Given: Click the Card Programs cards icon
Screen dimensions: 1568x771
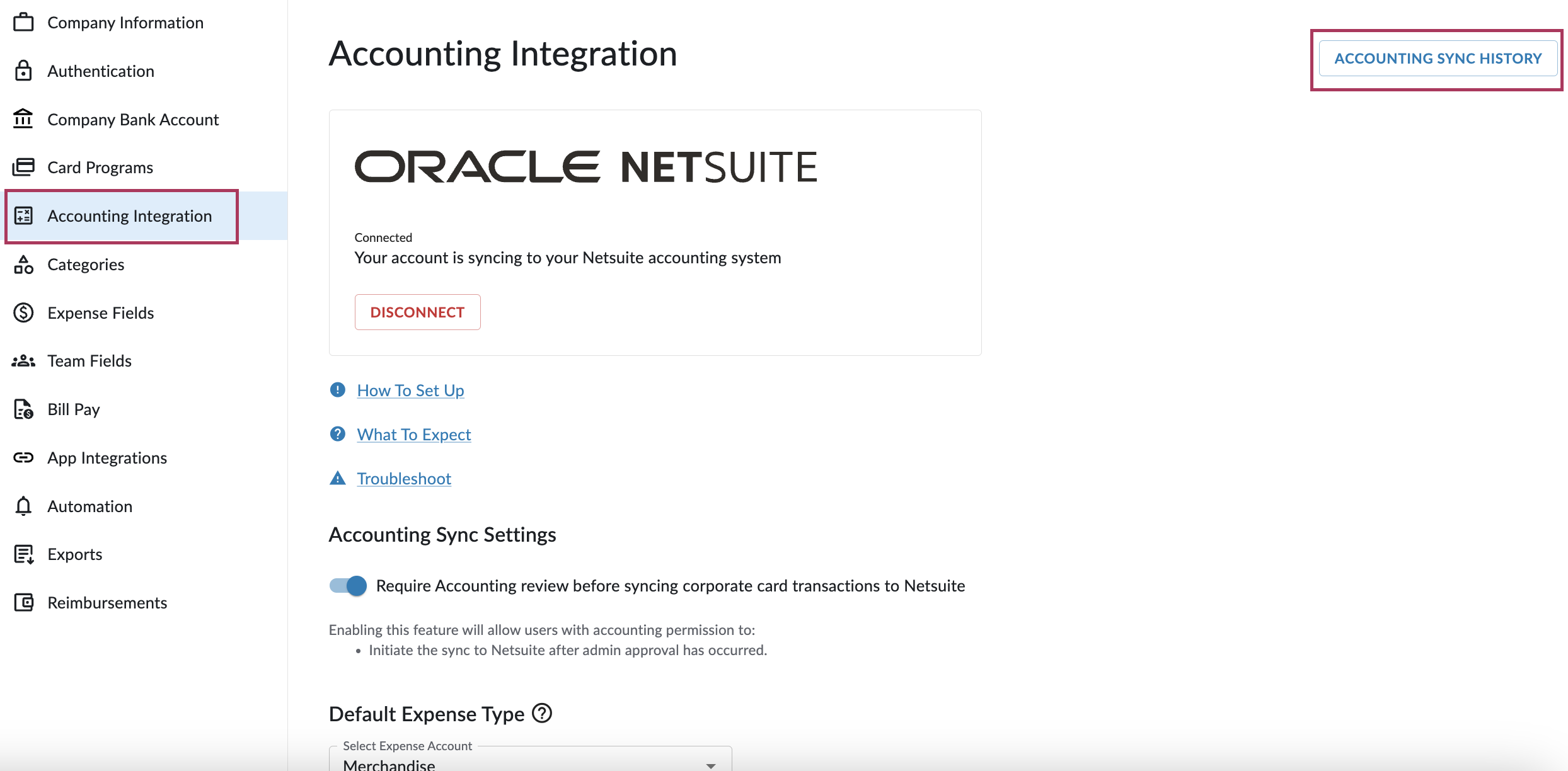Looking at the screenshot, I should [x=23, y=167].
